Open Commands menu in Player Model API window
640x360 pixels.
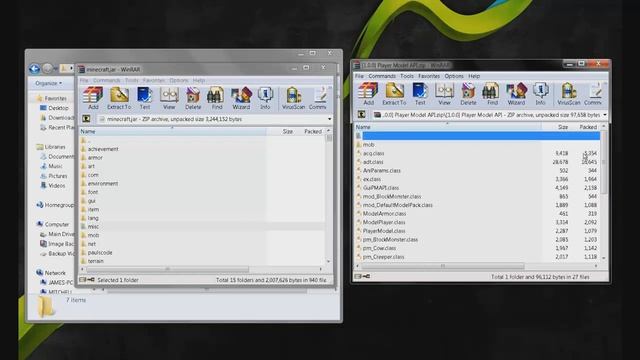pyautogui.click(x=382, y=76)
